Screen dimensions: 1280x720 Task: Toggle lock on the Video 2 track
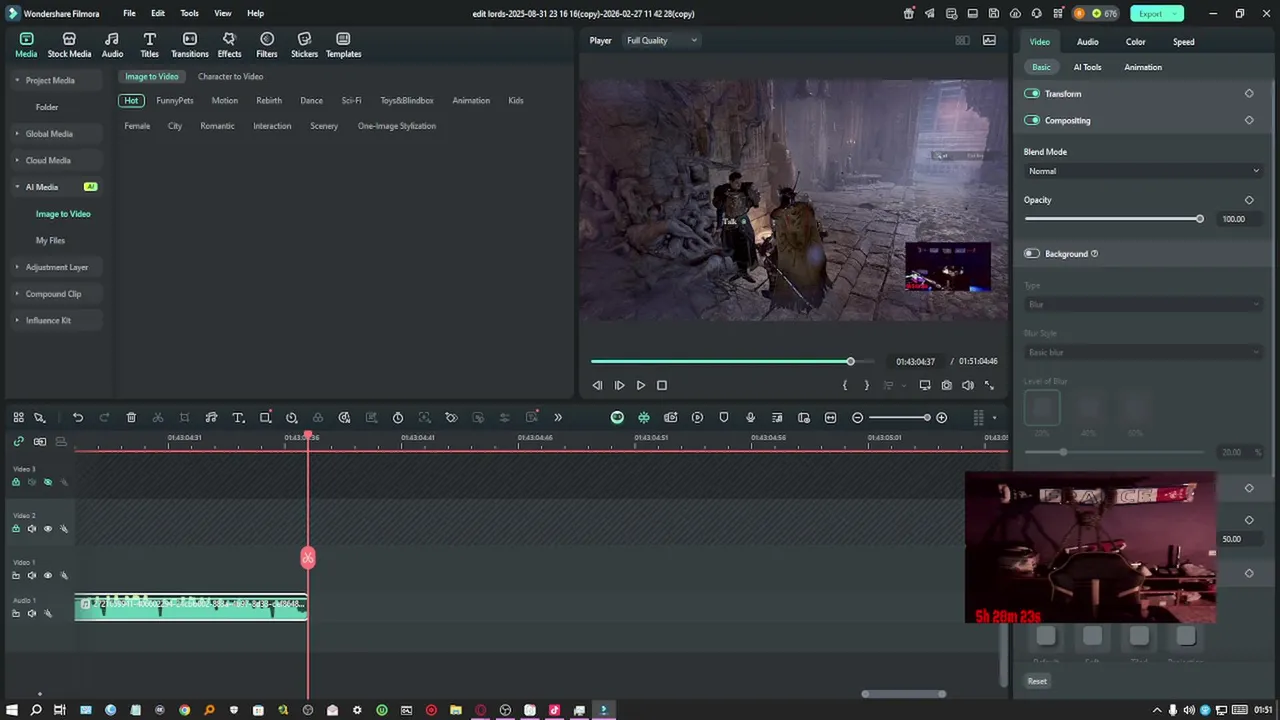pos(15,529)
